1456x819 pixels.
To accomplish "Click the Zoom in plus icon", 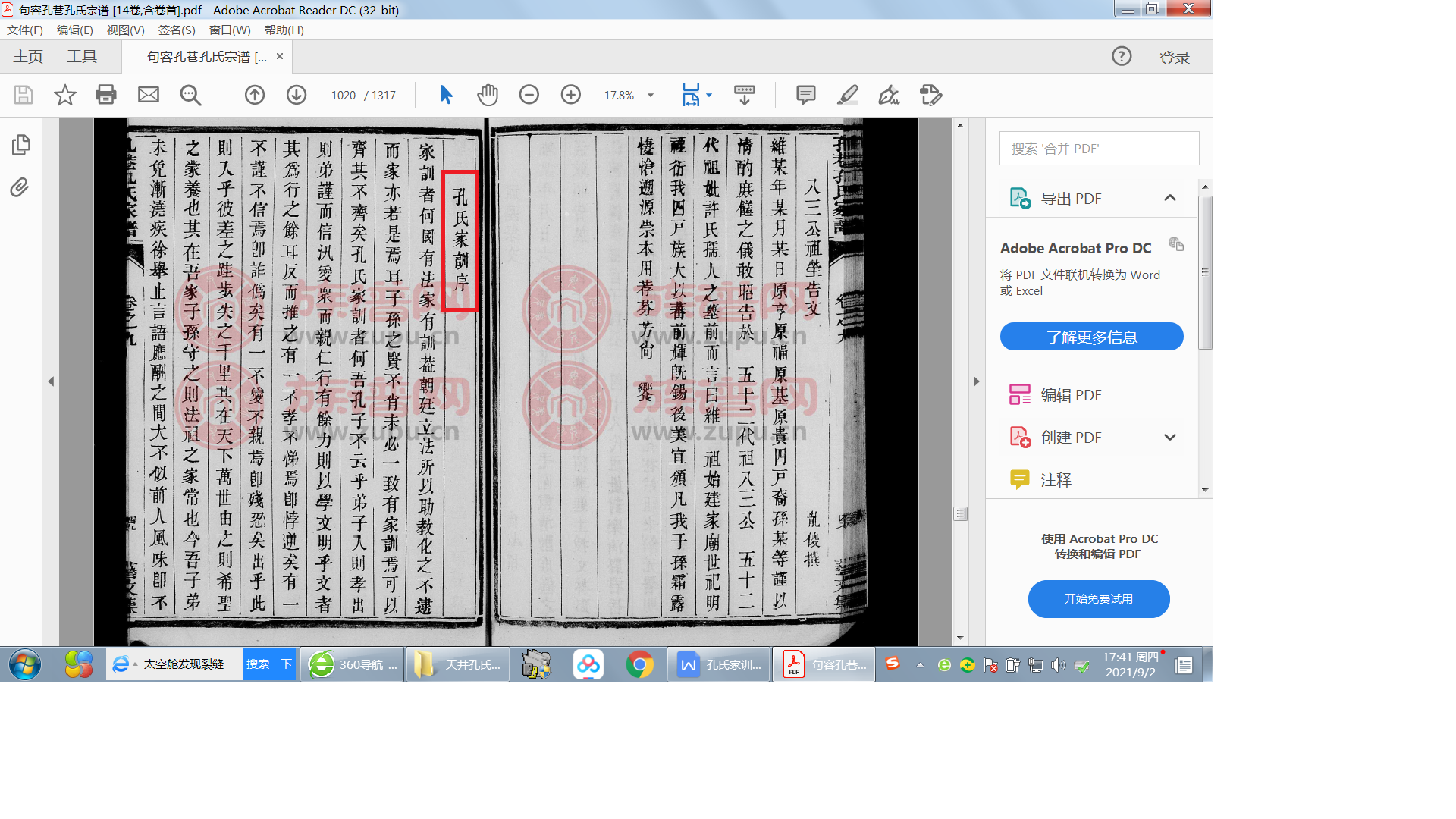I will pyautogui.click(x=571, y=95).
